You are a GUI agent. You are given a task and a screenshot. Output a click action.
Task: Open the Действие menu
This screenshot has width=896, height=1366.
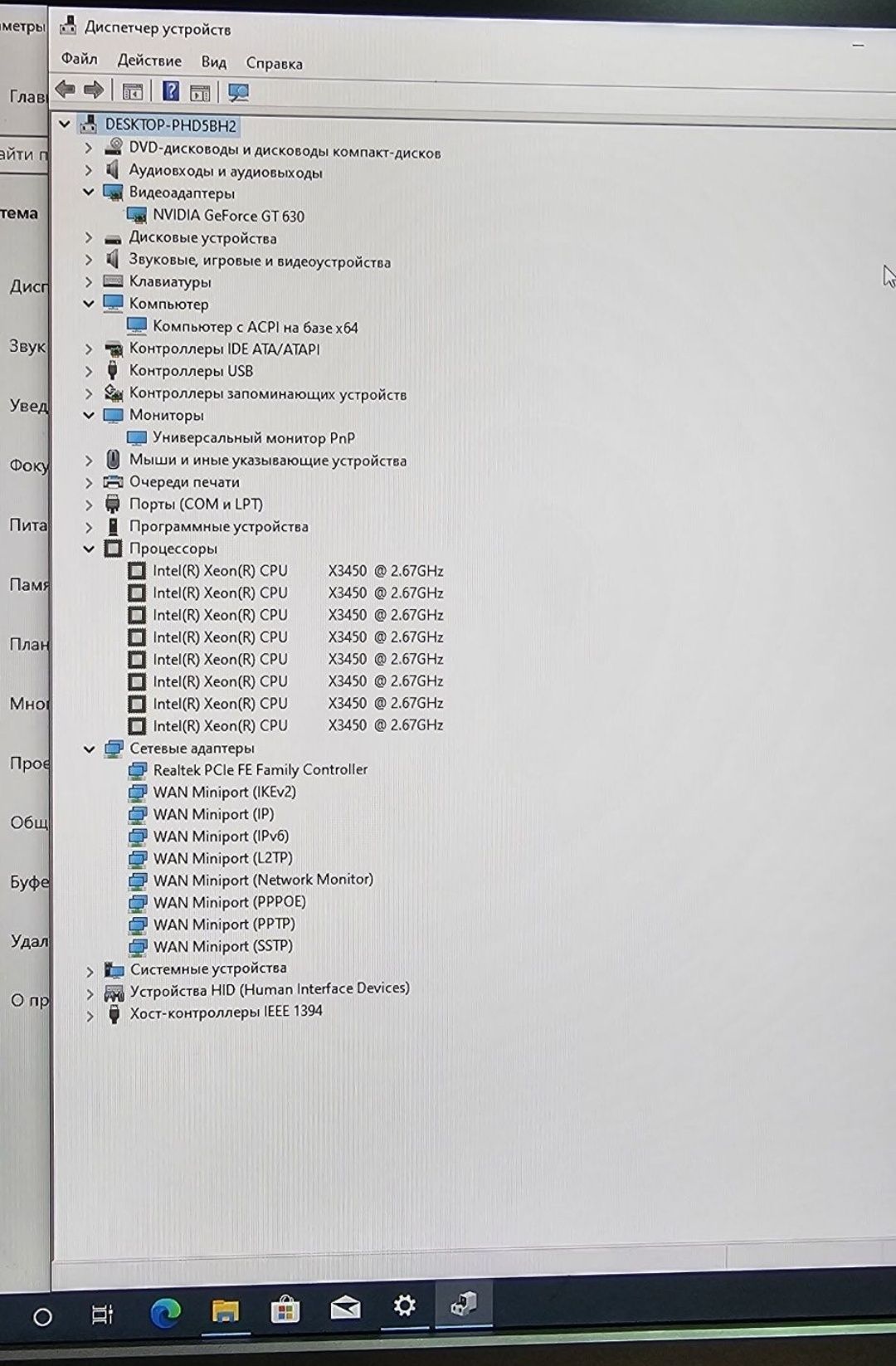coord(149,61)
